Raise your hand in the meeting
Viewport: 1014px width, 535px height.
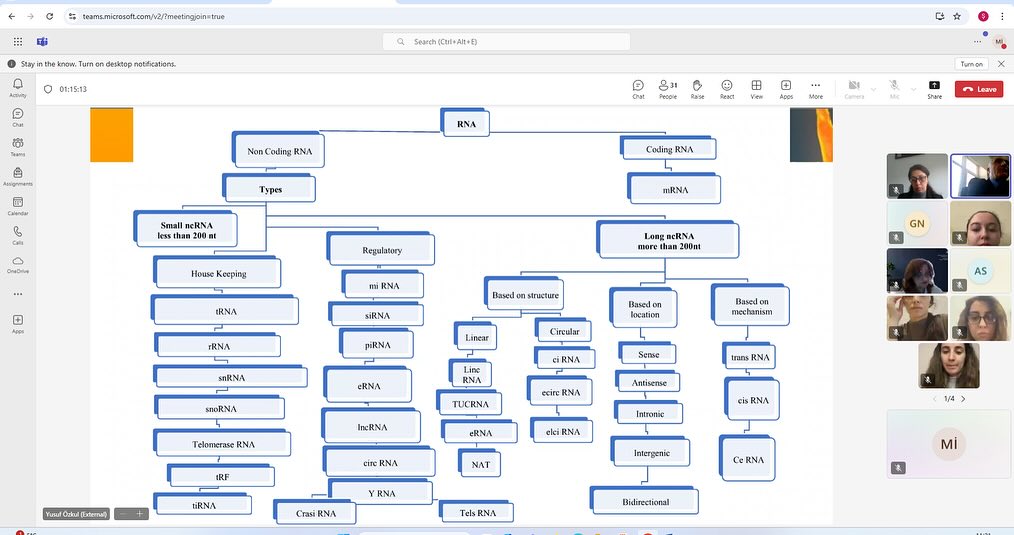click(697, 89)
